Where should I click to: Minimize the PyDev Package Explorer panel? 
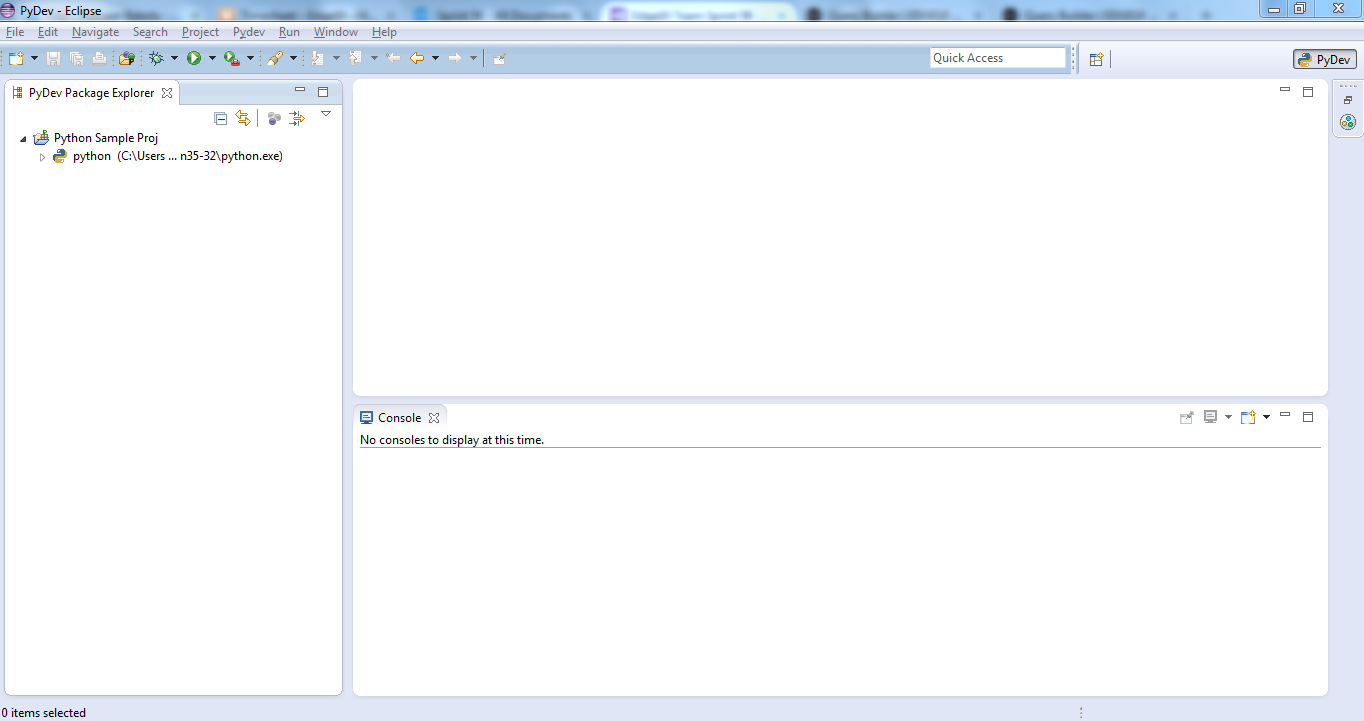[x=300, y=91]
